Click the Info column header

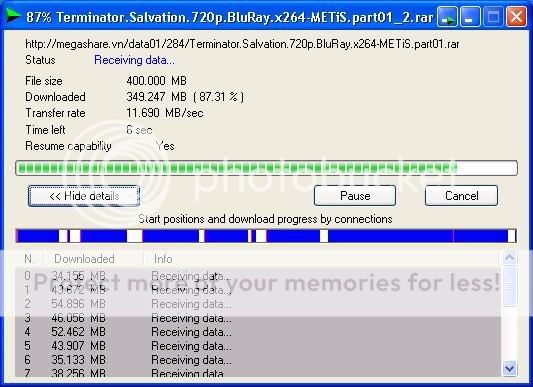(321, 259)
